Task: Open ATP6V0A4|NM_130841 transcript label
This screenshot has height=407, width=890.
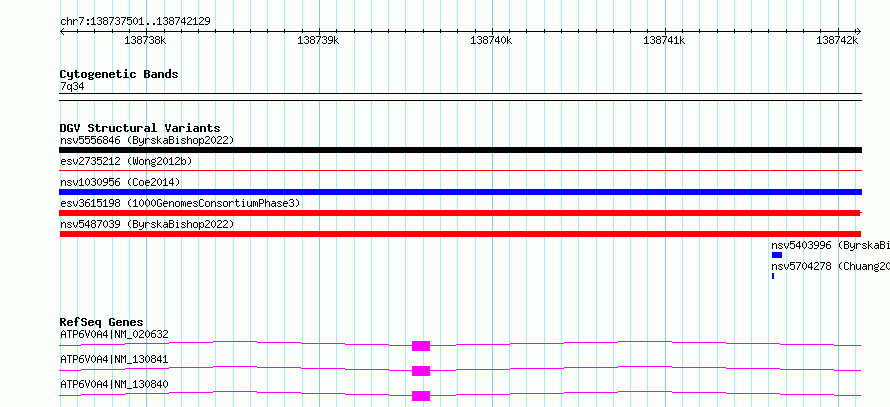Action: [x=114, y=359]
